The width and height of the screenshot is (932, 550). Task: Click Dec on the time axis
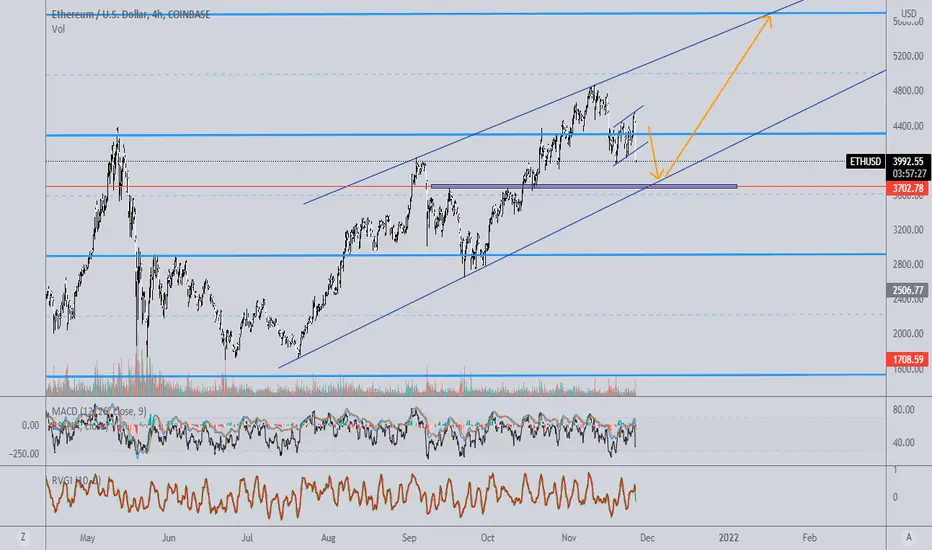pos(647,538)
